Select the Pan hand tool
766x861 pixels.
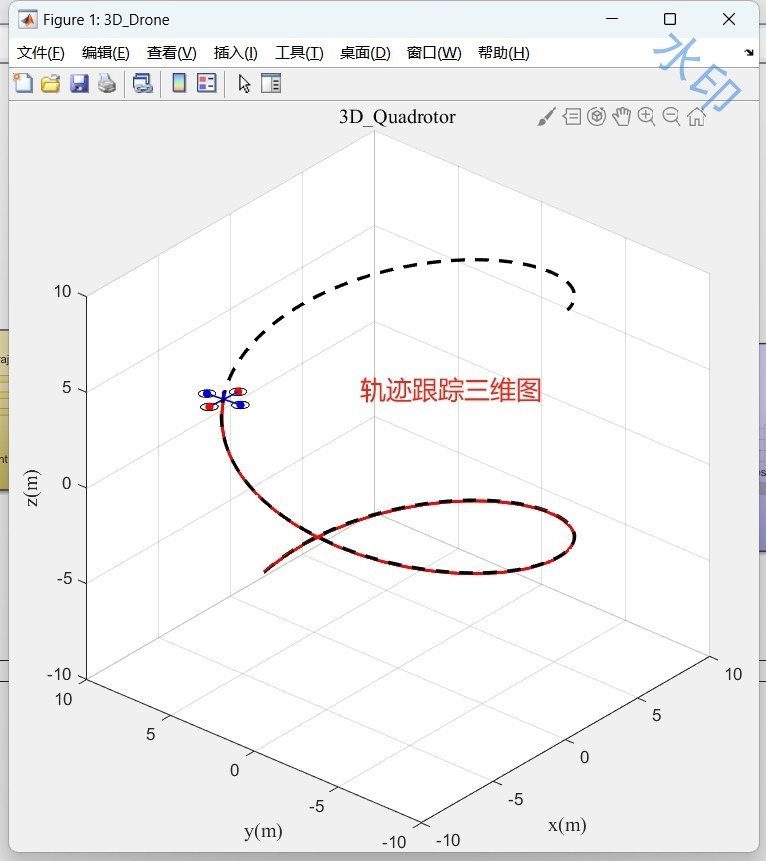622,116
